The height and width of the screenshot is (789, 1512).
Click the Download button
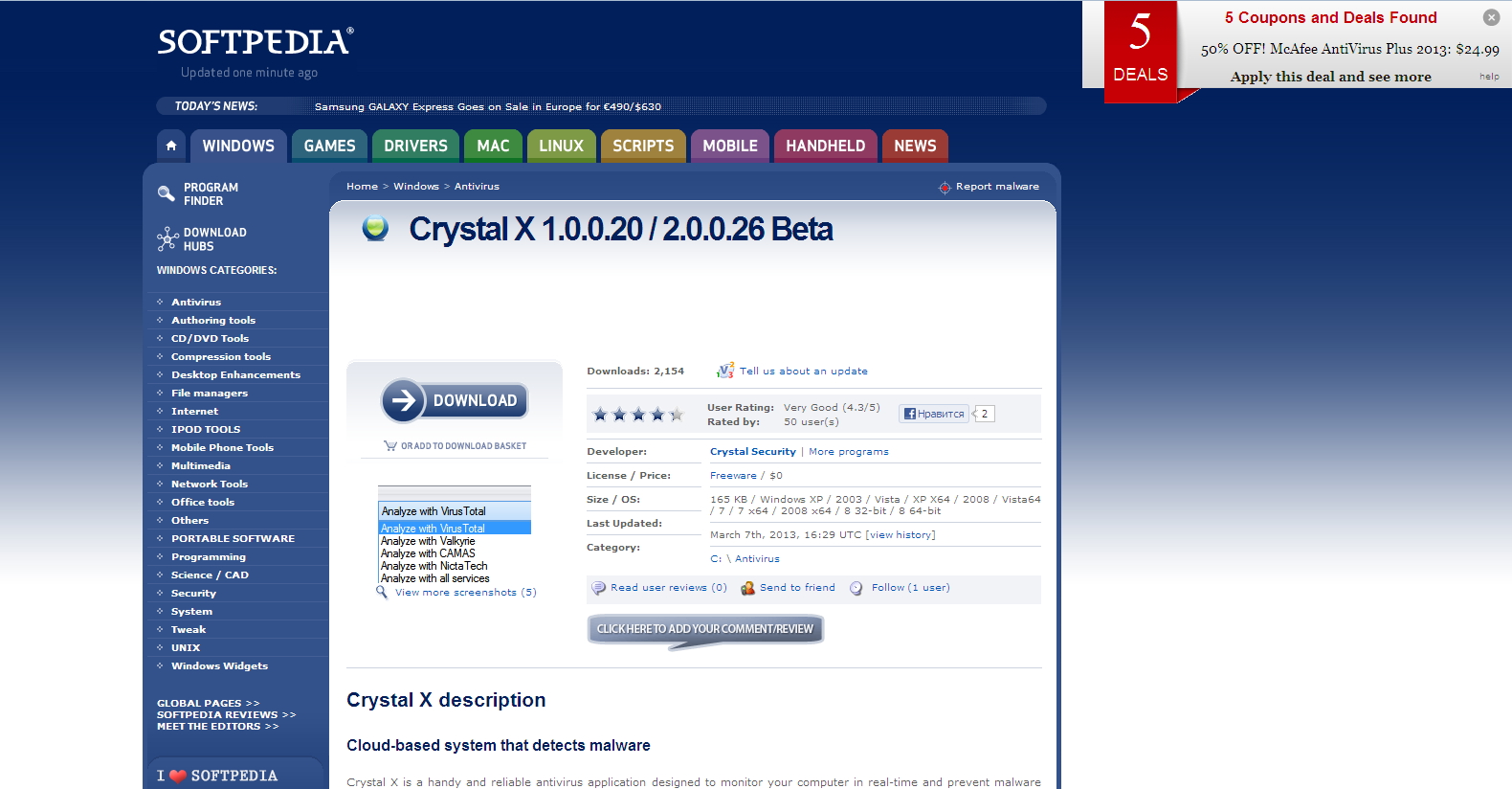click(455, 400)
